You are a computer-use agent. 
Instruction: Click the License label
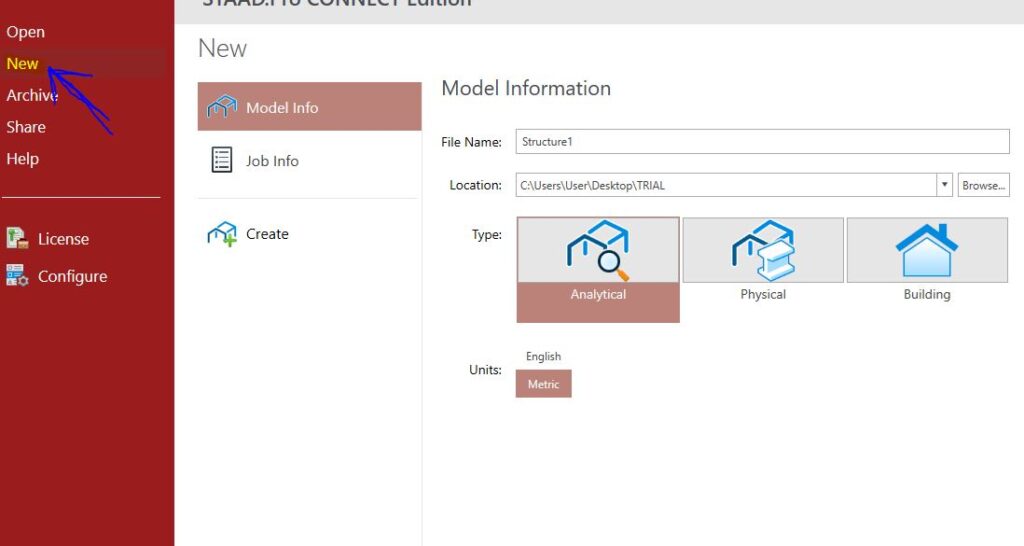(63, 239)
